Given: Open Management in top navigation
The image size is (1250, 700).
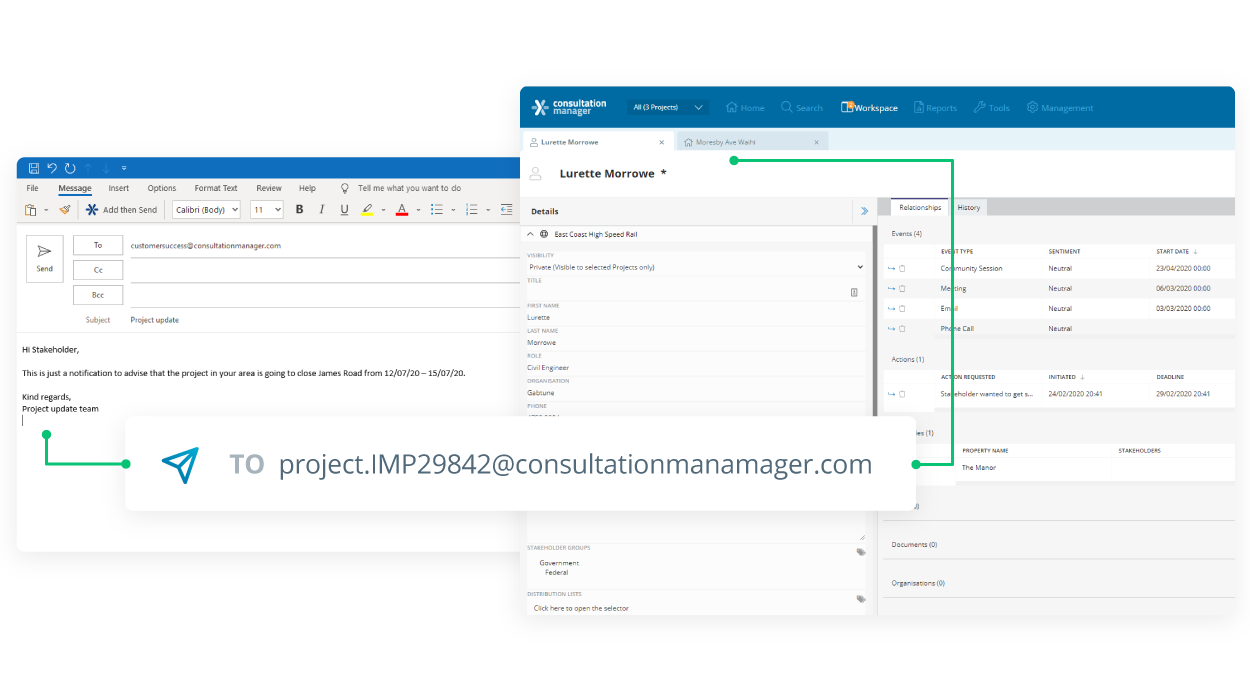Looking at the screenshot, I should pyautogui.click(x=1059, y=107).
